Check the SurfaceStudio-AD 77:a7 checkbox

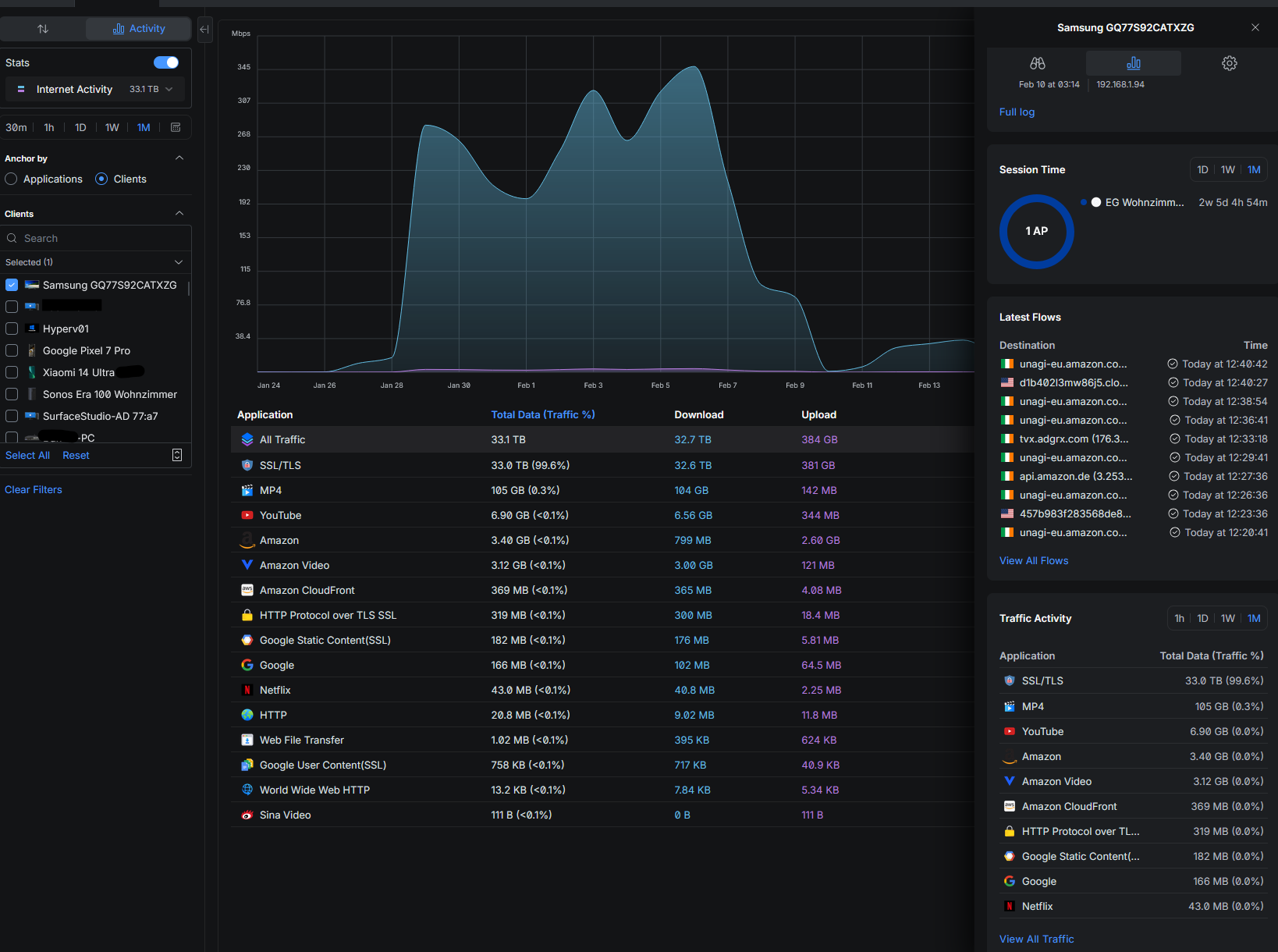(x=12, y=416)
